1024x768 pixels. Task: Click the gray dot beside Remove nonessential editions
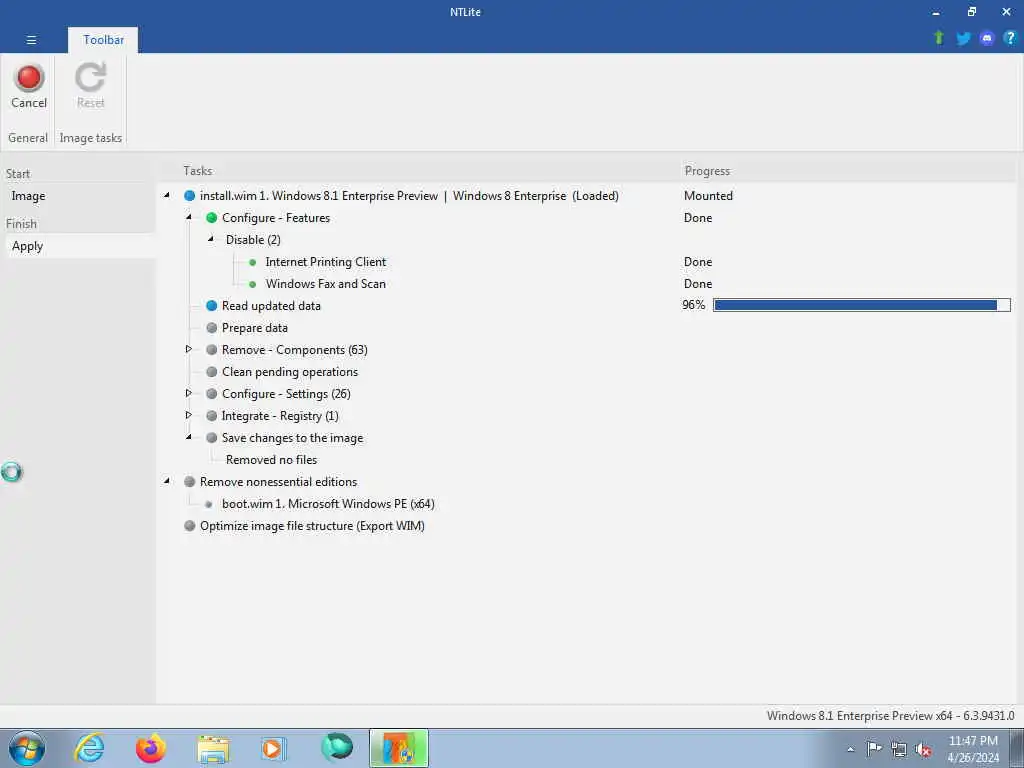point(189,482)
